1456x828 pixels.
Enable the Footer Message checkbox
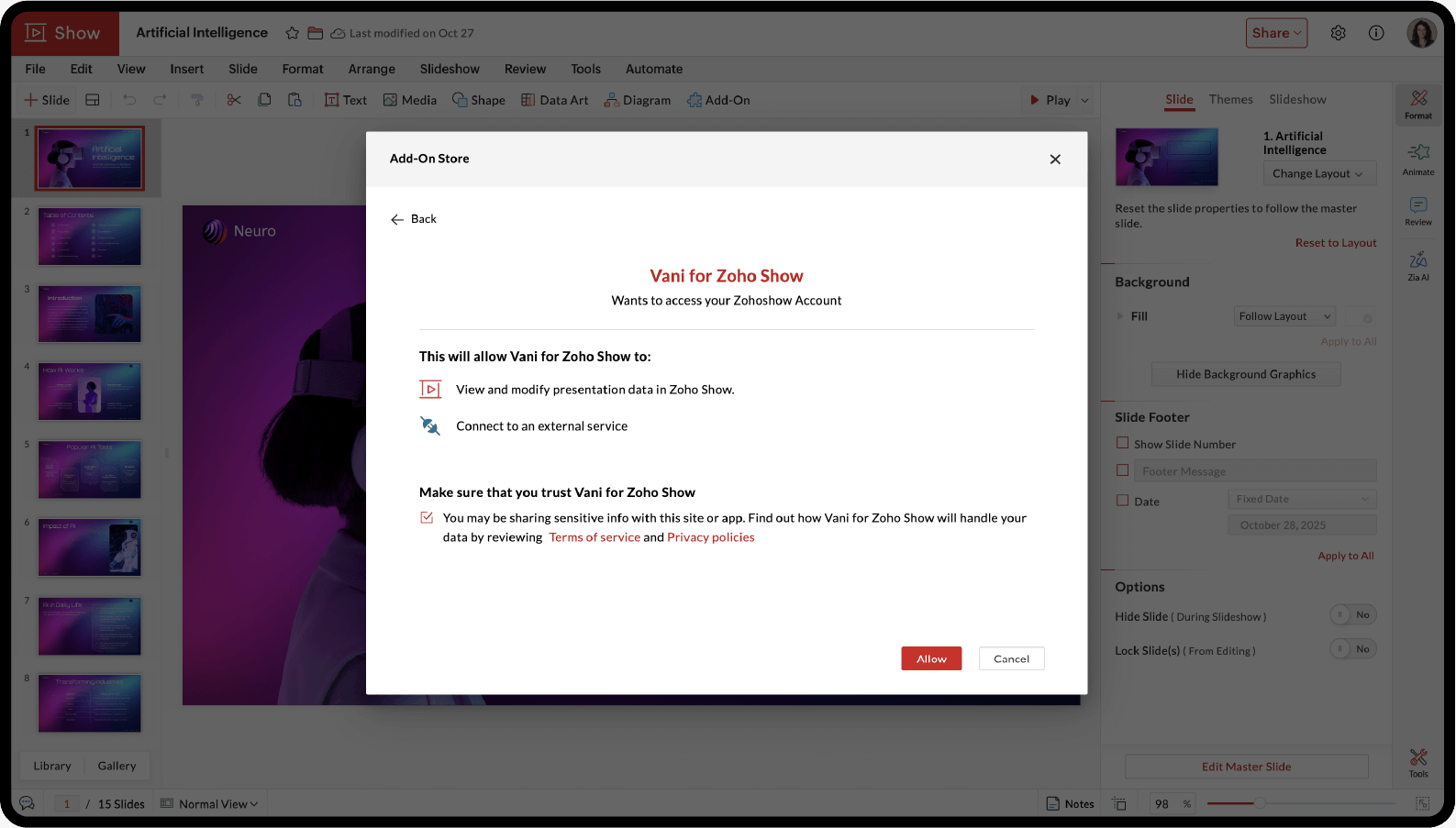coord(1122,470)
